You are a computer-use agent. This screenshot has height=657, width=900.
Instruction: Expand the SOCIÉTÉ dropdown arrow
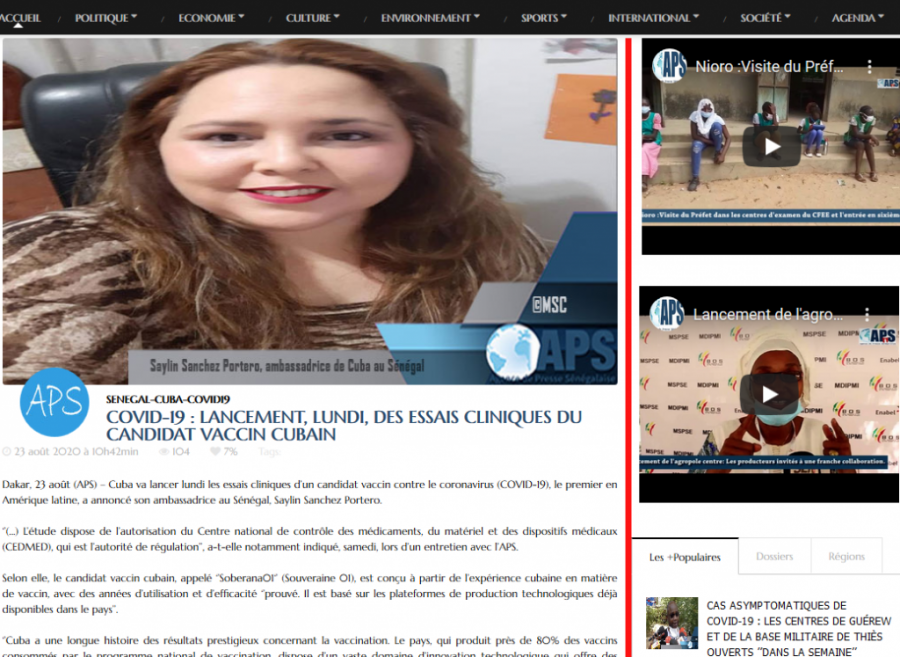(x=788, y=17)
